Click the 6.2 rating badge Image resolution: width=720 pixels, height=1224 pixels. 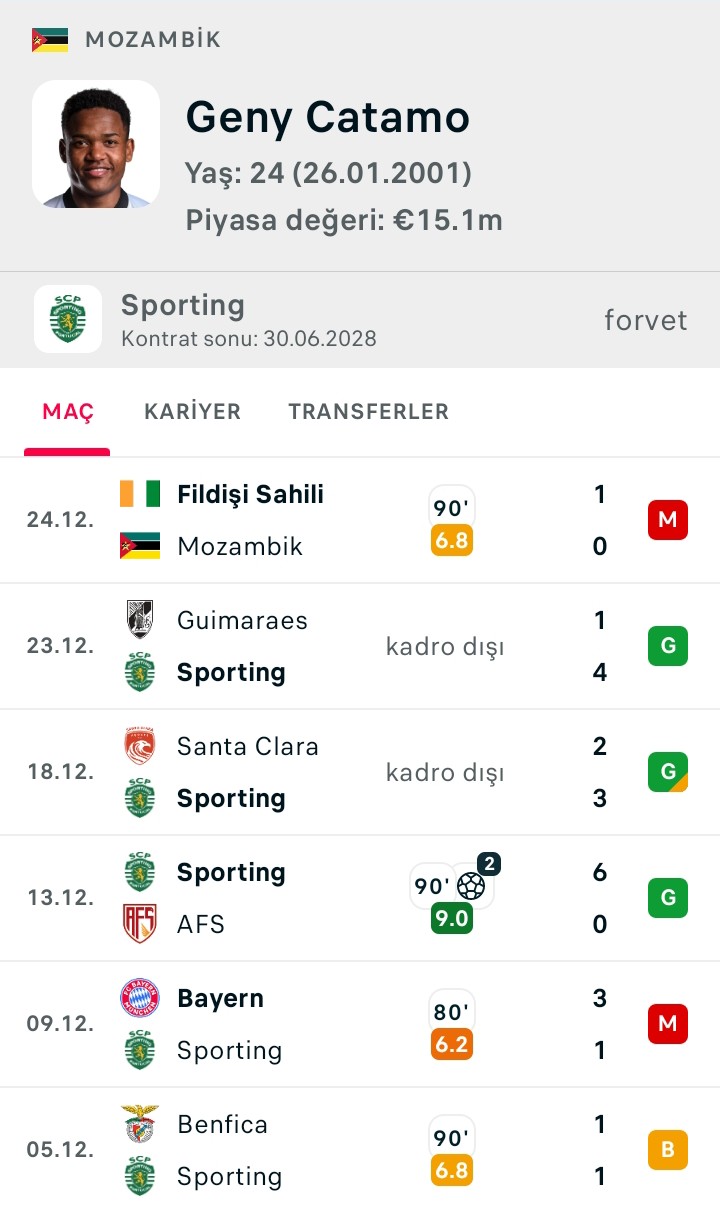[452, 1044]
